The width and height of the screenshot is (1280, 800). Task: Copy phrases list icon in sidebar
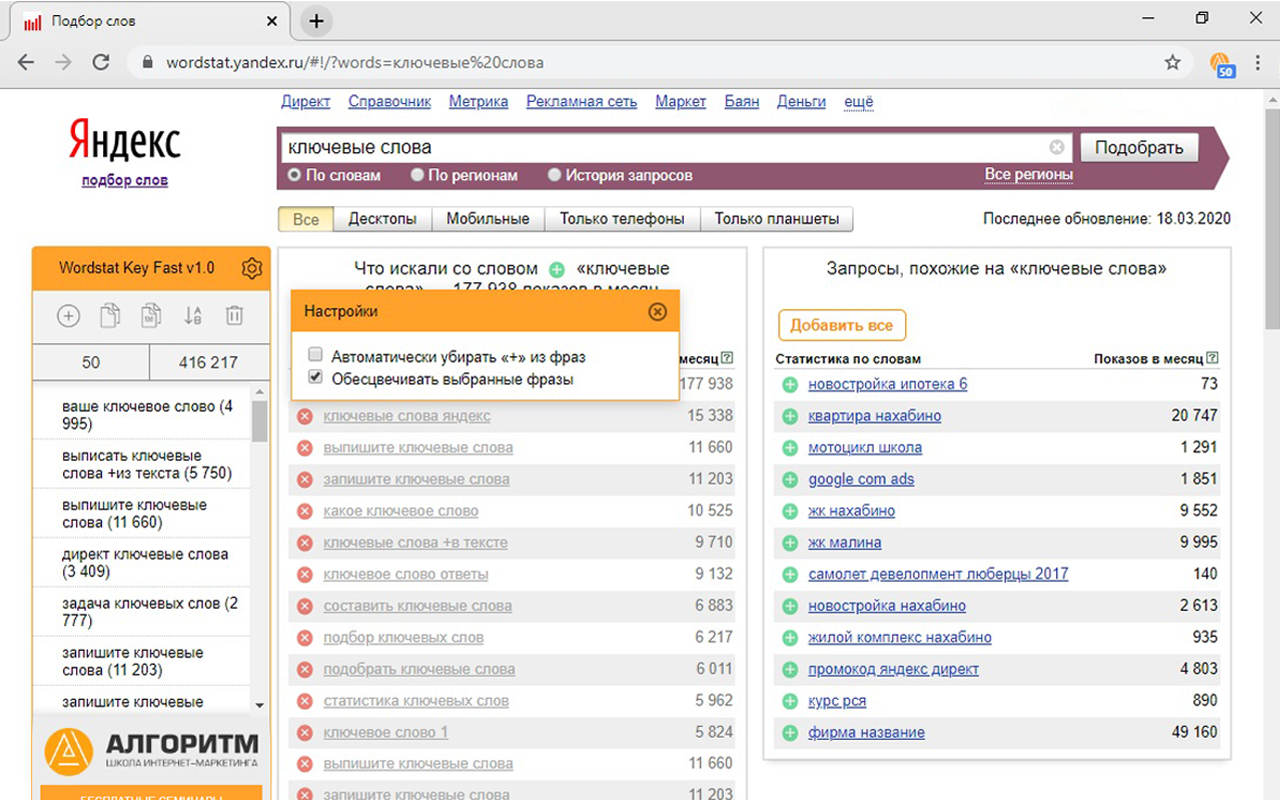click(110, 316)
